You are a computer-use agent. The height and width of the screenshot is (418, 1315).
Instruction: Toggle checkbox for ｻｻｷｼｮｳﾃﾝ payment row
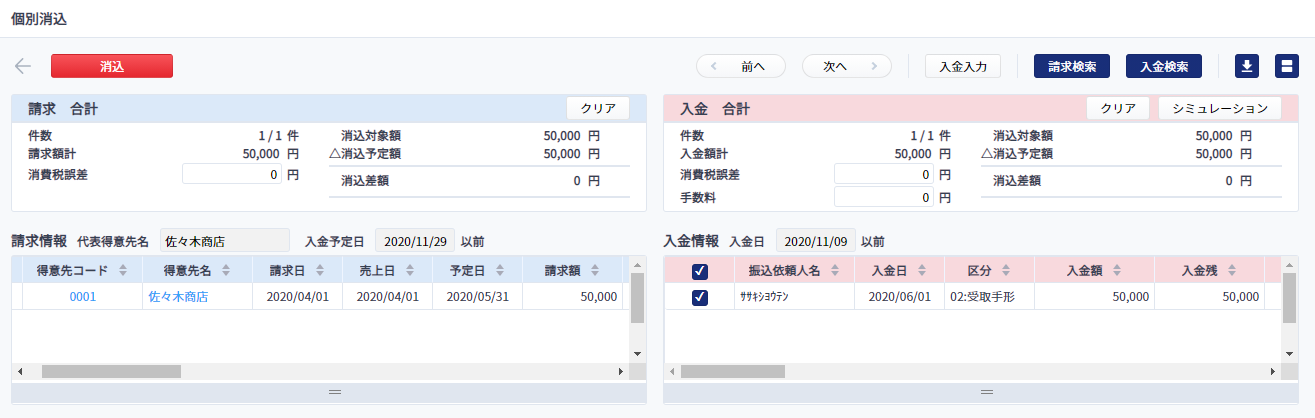pos(700,297)
